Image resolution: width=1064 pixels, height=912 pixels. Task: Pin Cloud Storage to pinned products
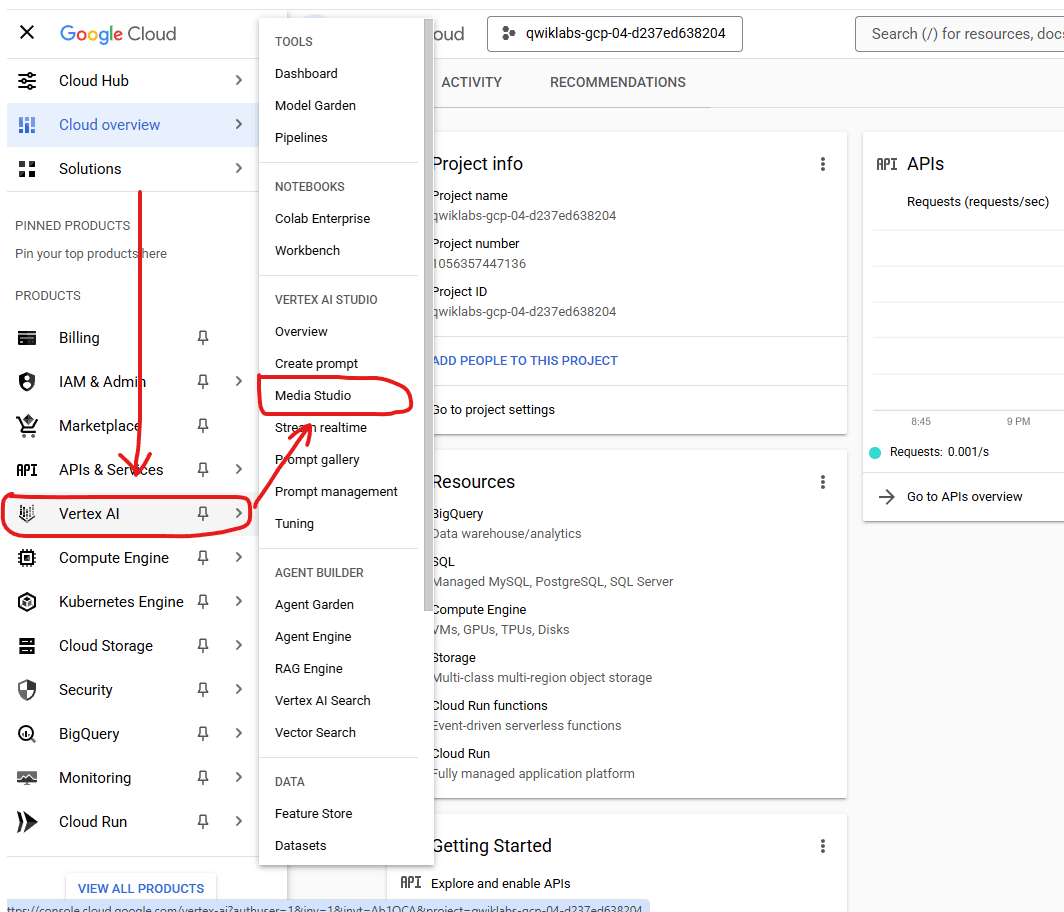pyautogui.click(x=203, y=646)
